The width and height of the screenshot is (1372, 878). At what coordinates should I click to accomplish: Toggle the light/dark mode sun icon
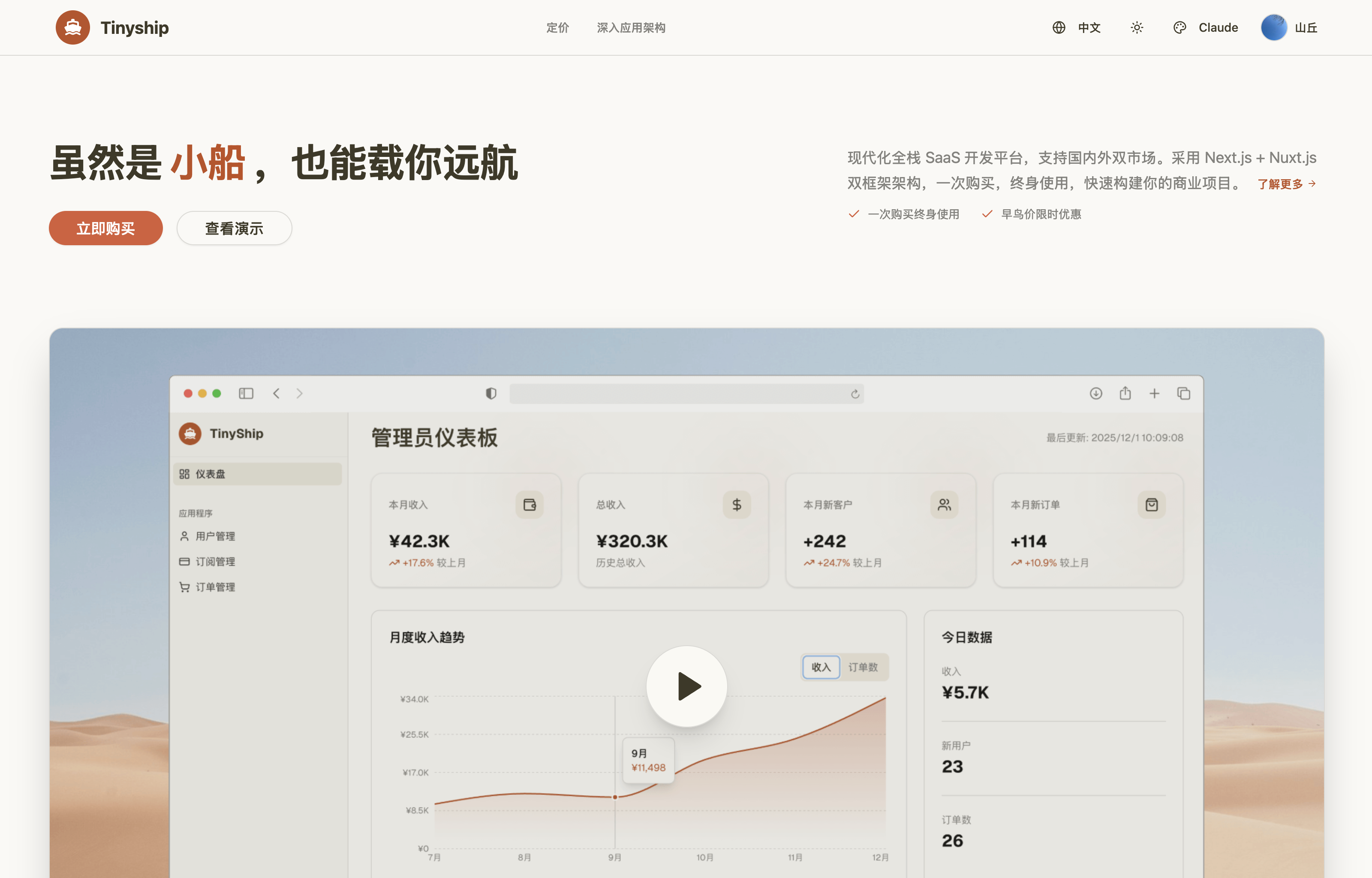1137,27
